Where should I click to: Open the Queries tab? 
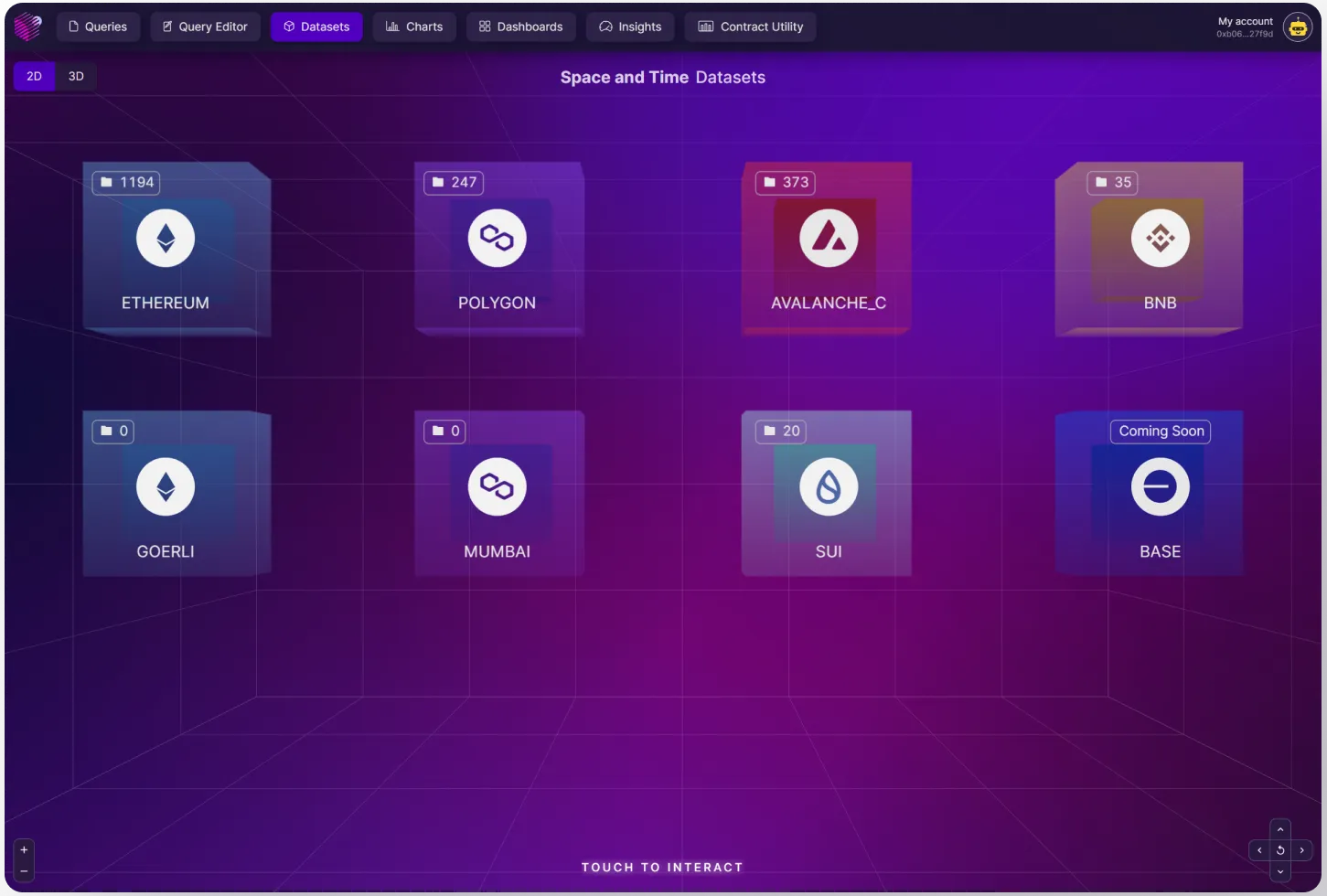98,27
